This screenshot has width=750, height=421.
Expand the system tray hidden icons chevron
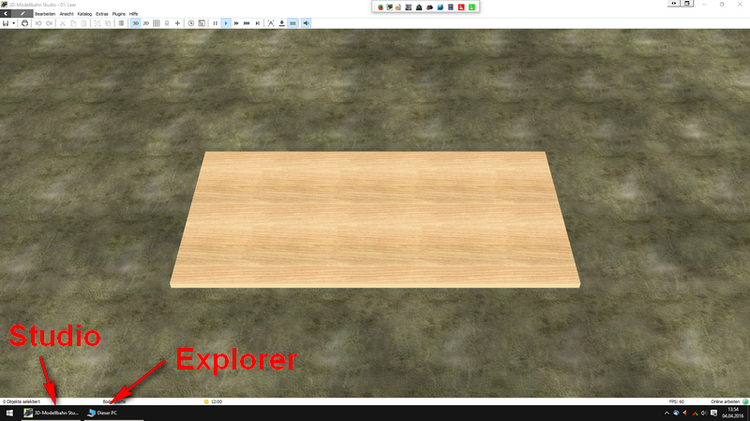(x=666, y=413)
